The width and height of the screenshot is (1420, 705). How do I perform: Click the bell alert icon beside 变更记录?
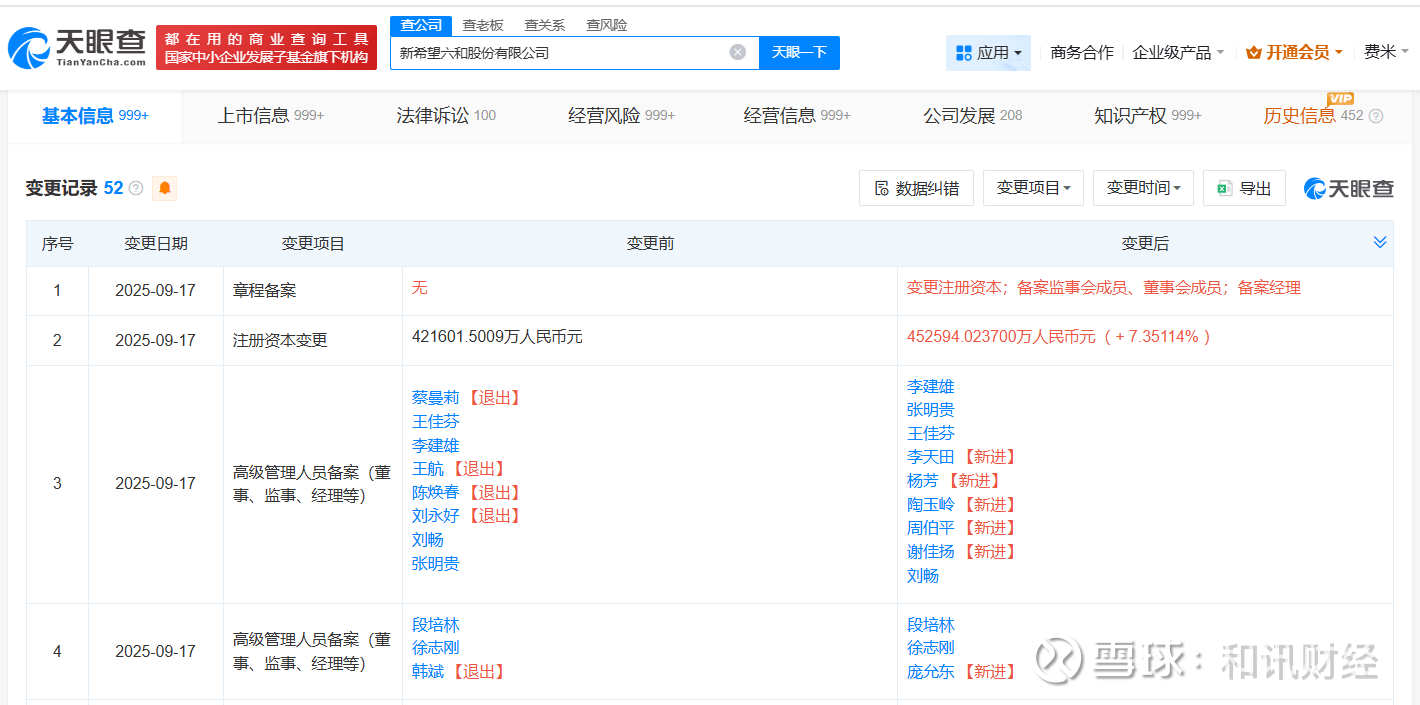click(165, 188)
